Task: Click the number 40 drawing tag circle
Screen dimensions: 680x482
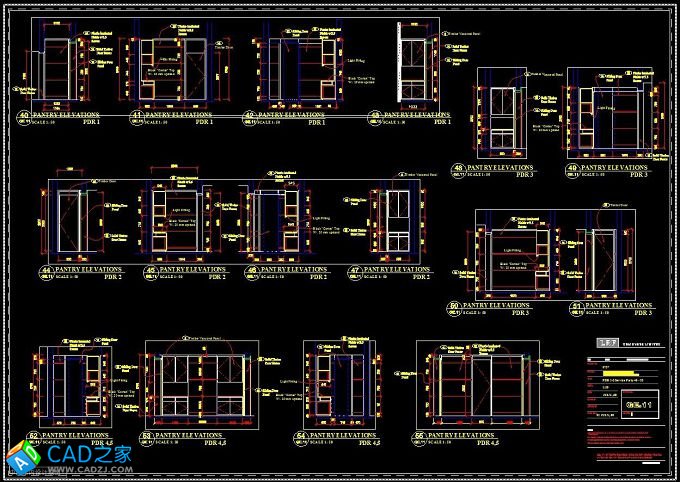Action: click(x=25, y=117)
